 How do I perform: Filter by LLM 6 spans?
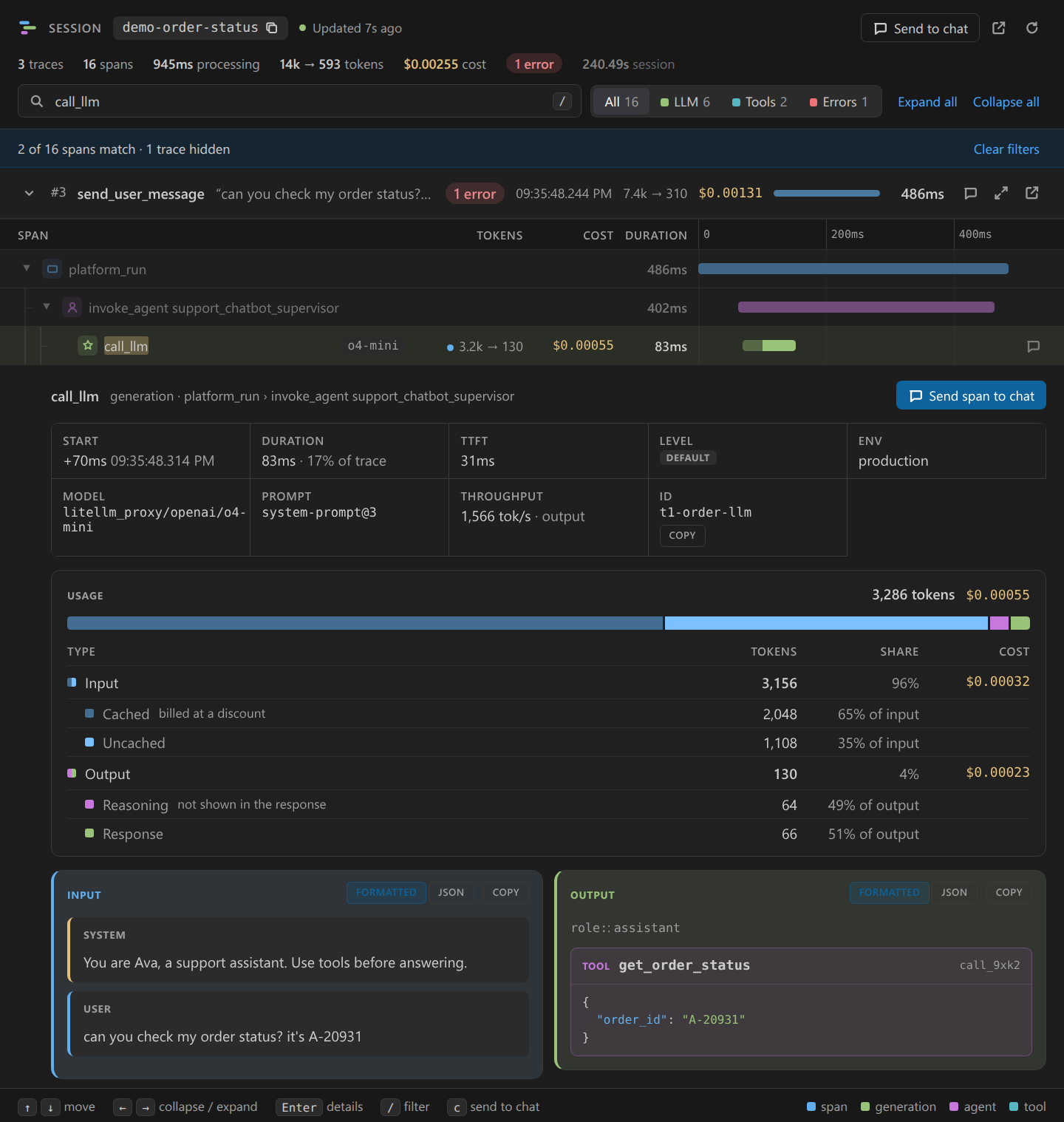685,102
